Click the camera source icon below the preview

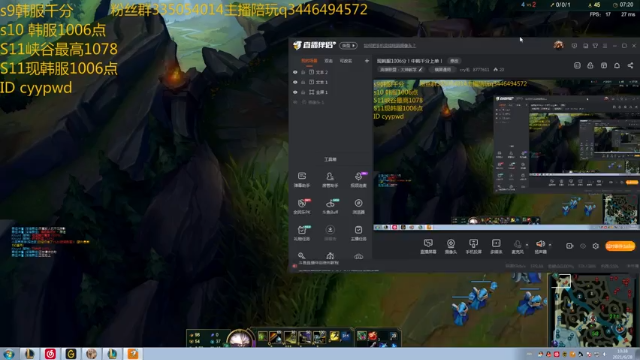[451, 246]
